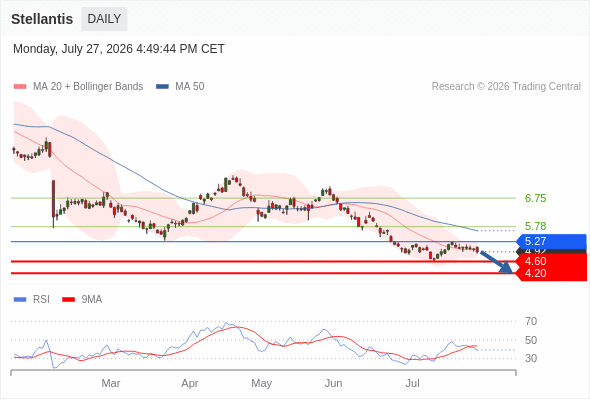Click the '9MA' legend label
Screen dimensions: 590x400
point(92,300)
